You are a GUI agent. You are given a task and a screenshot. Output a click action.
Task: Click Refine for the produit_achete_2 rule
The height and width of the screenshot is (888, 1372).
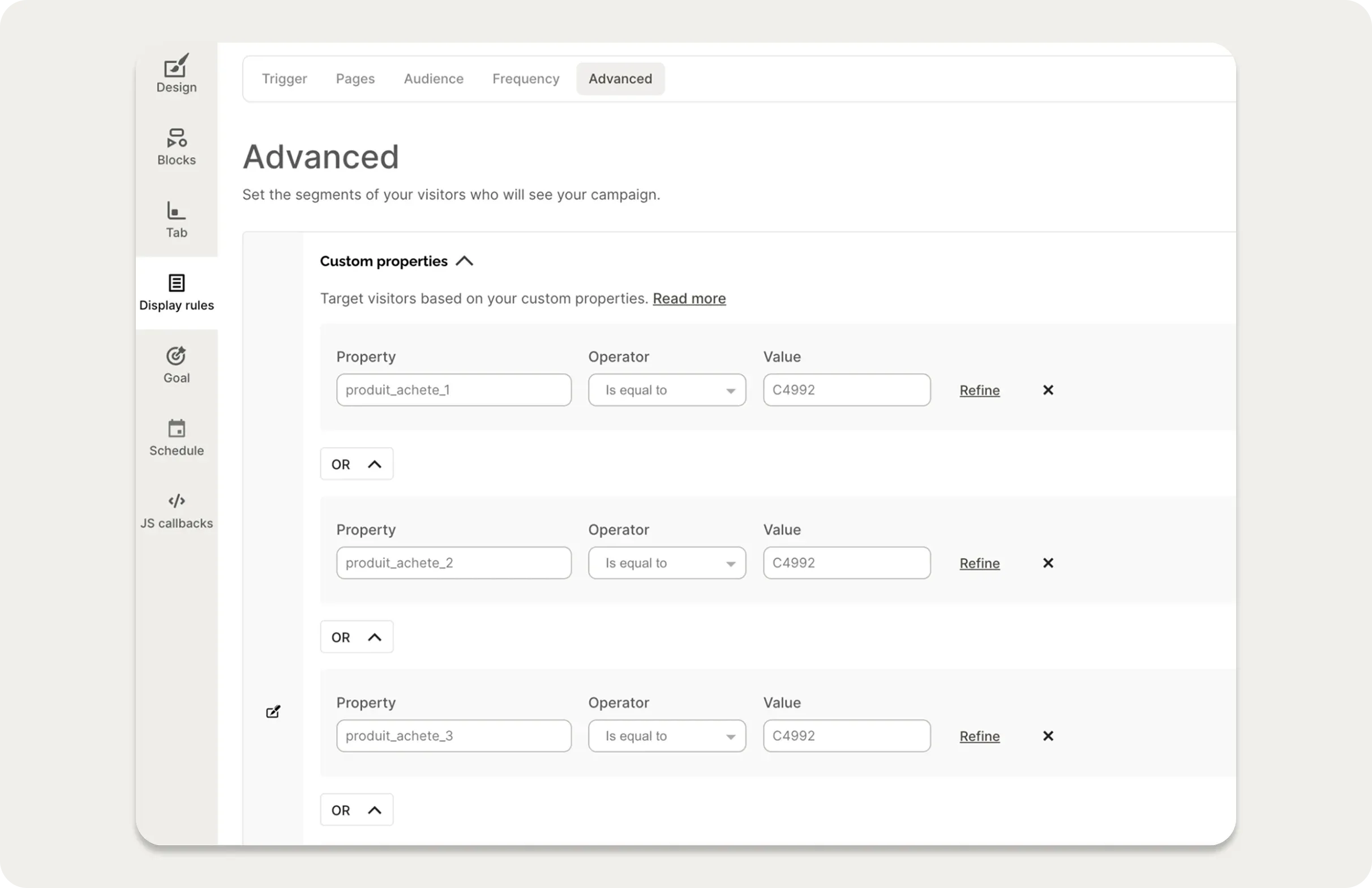point(979,563)
